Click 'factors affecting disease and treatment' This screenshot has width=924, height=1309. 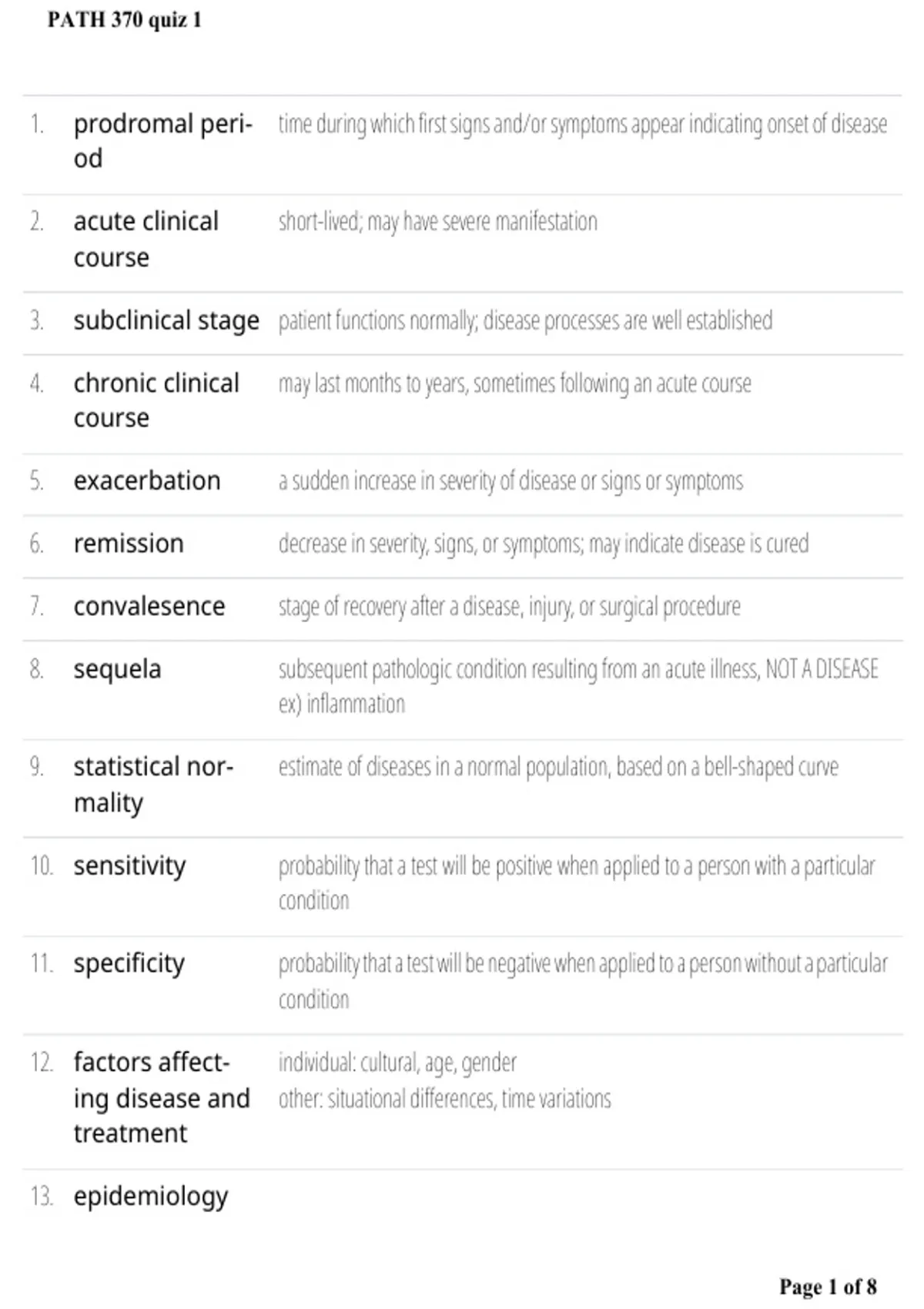[x=162, y=1098]
